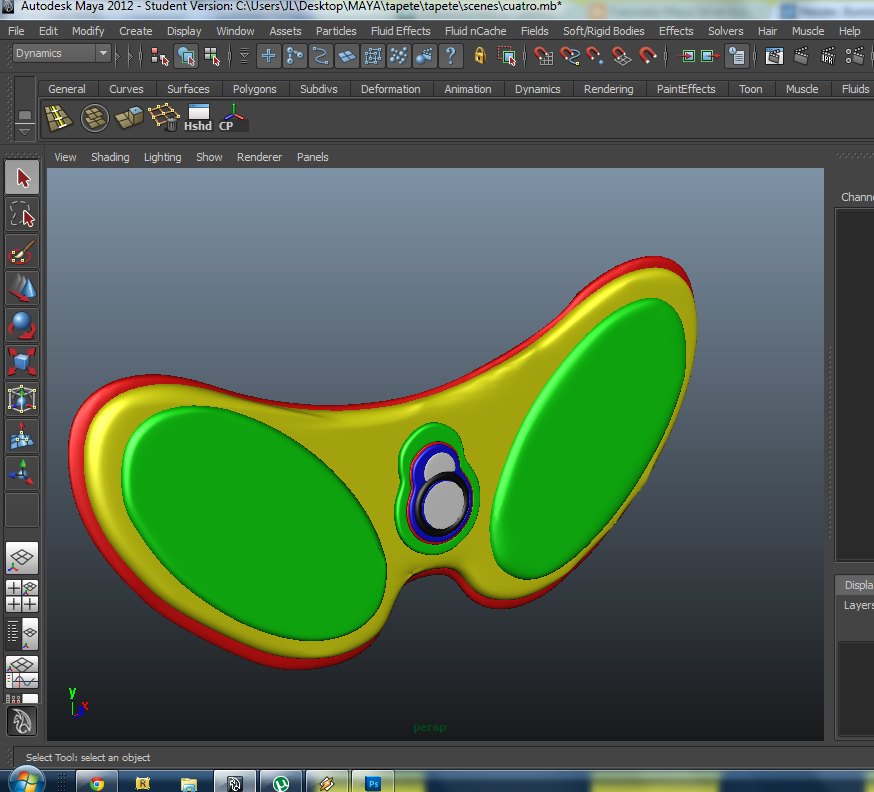Select the arrow Select Tool

point(22,178)
